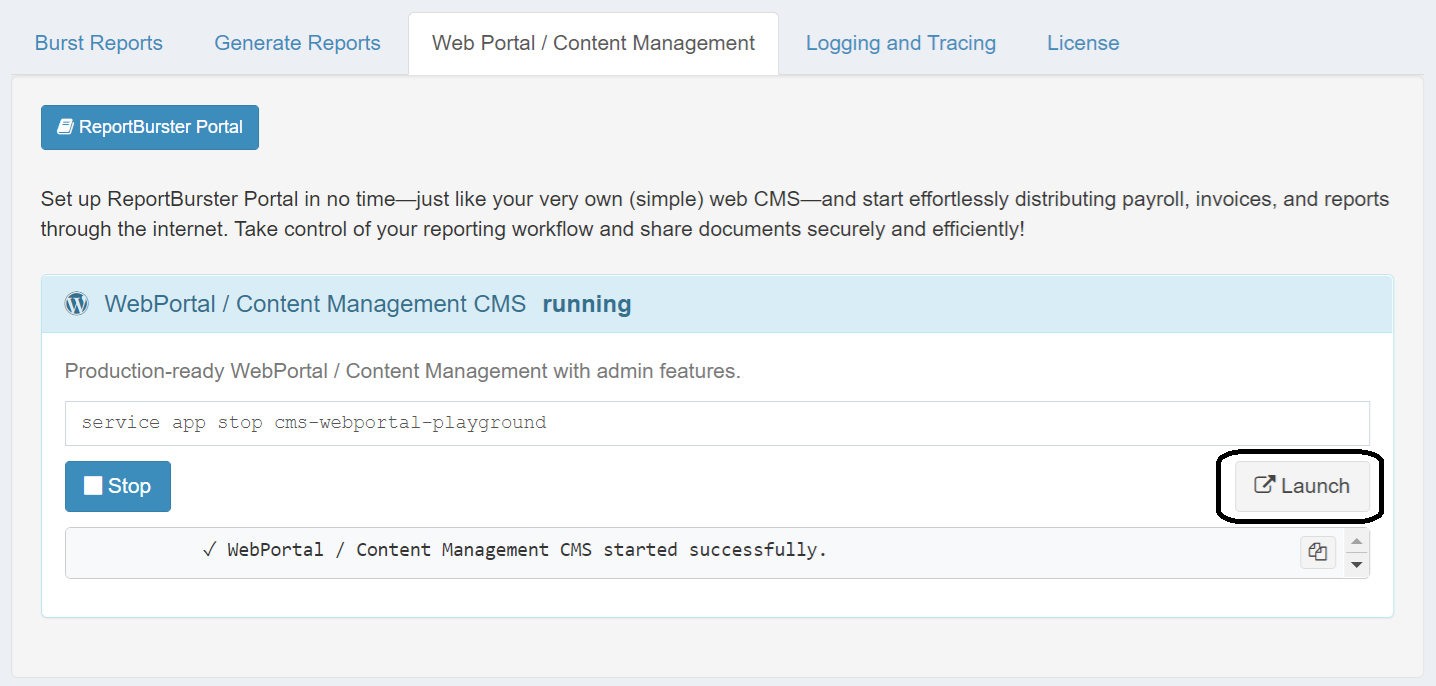Launch the running WebPortal CMS

pos(1302,486)
